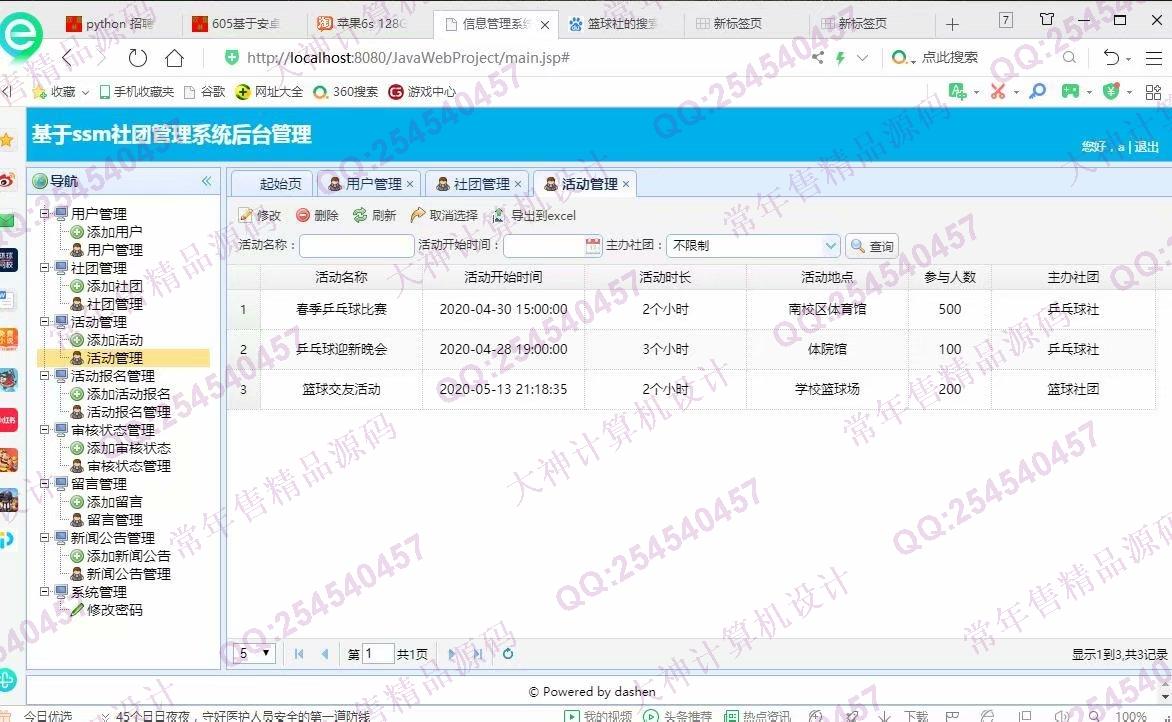
Task: Open the browser hamburger menu
Action: (1154, 58)
